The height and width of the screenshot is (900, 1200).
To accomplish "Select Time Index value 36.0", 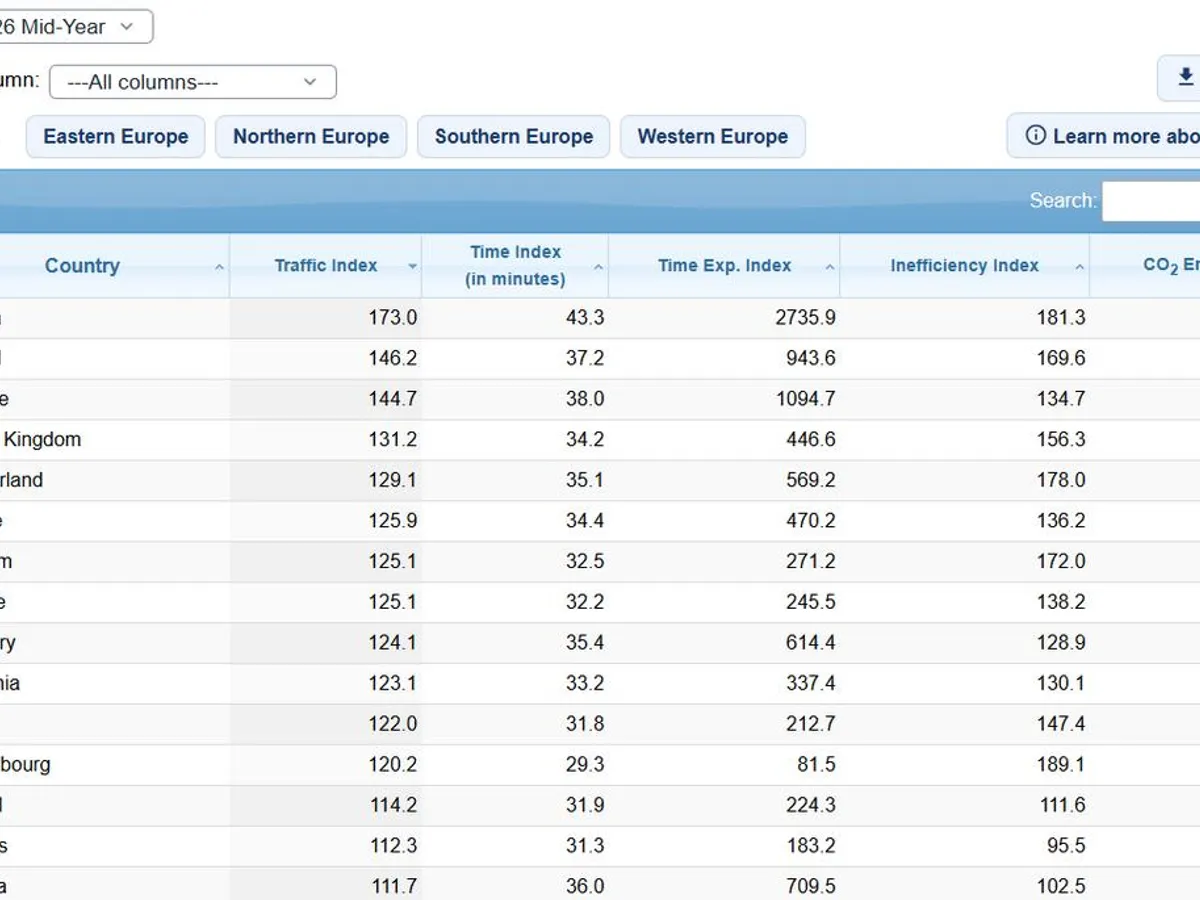I will pos(584,887).
